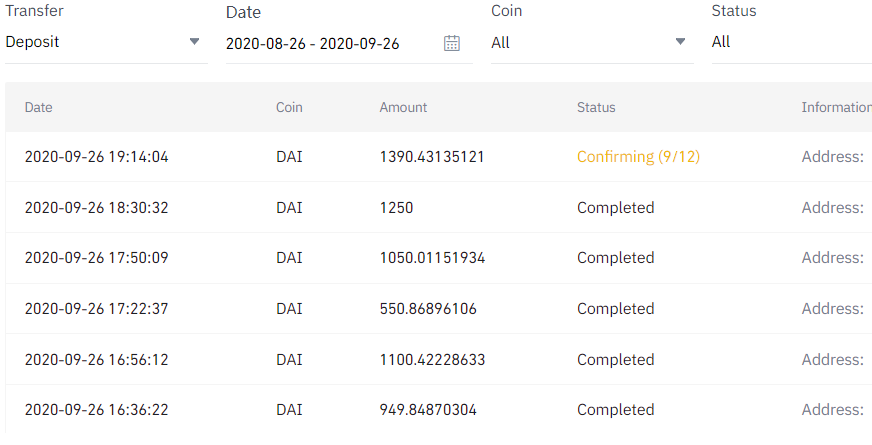The height and width of the screenshot is (445, 872).
Task: Click the Status column header
Action: tap(596, 107)
